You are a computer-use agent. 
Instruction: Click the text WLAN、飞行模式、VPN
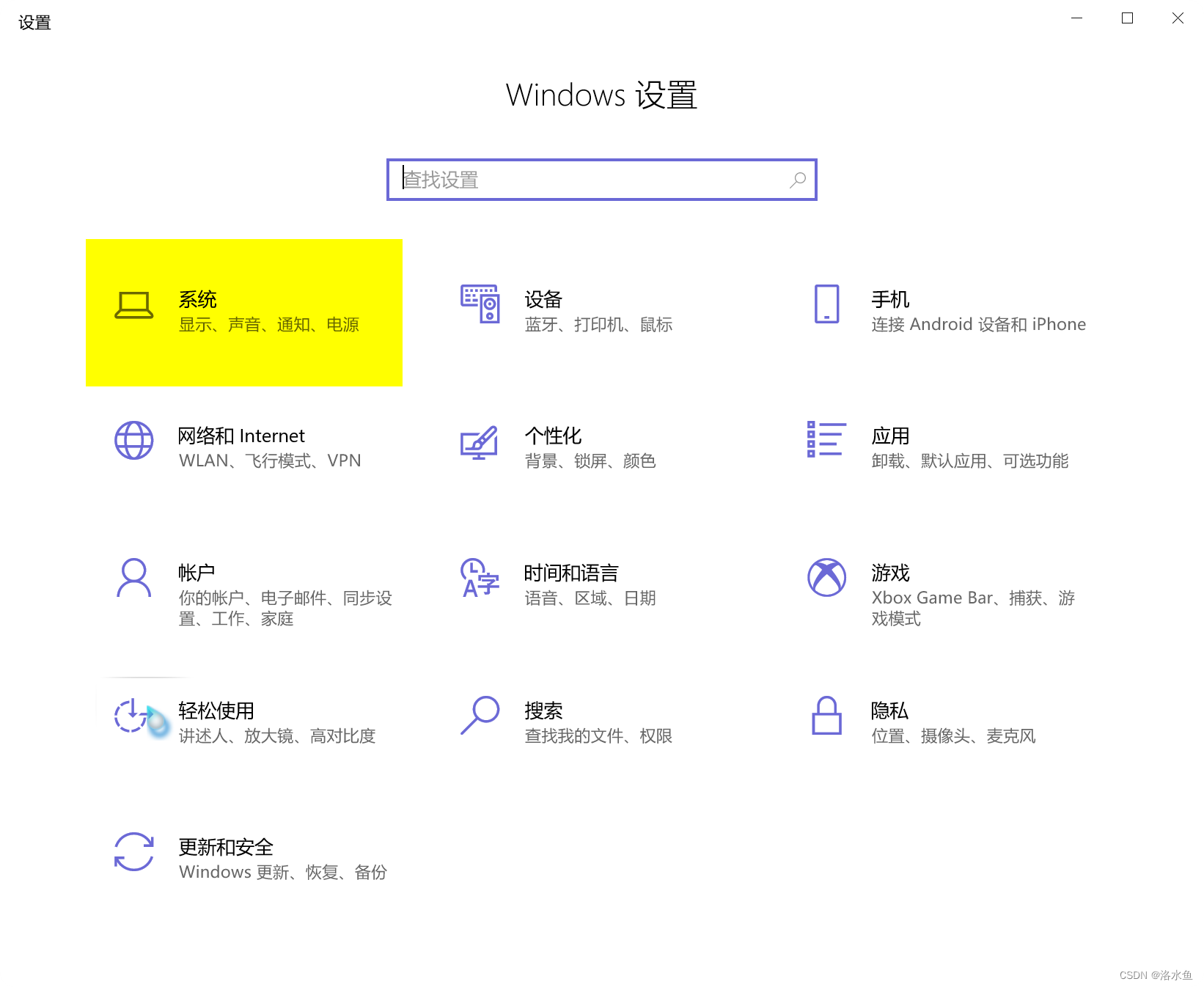point(270,461)
